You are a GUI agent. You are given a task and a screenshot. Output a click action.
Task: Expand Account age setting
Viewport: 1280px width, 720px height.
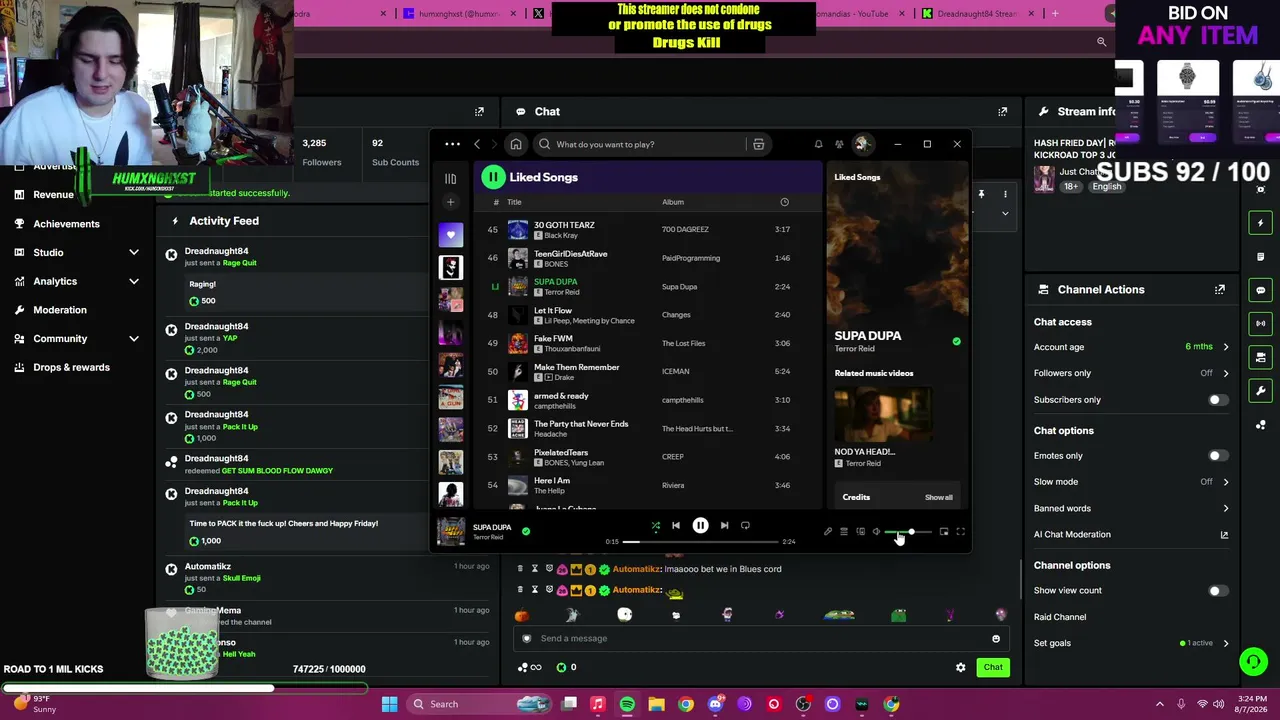pyautogui.click(x=1226, y=347)
